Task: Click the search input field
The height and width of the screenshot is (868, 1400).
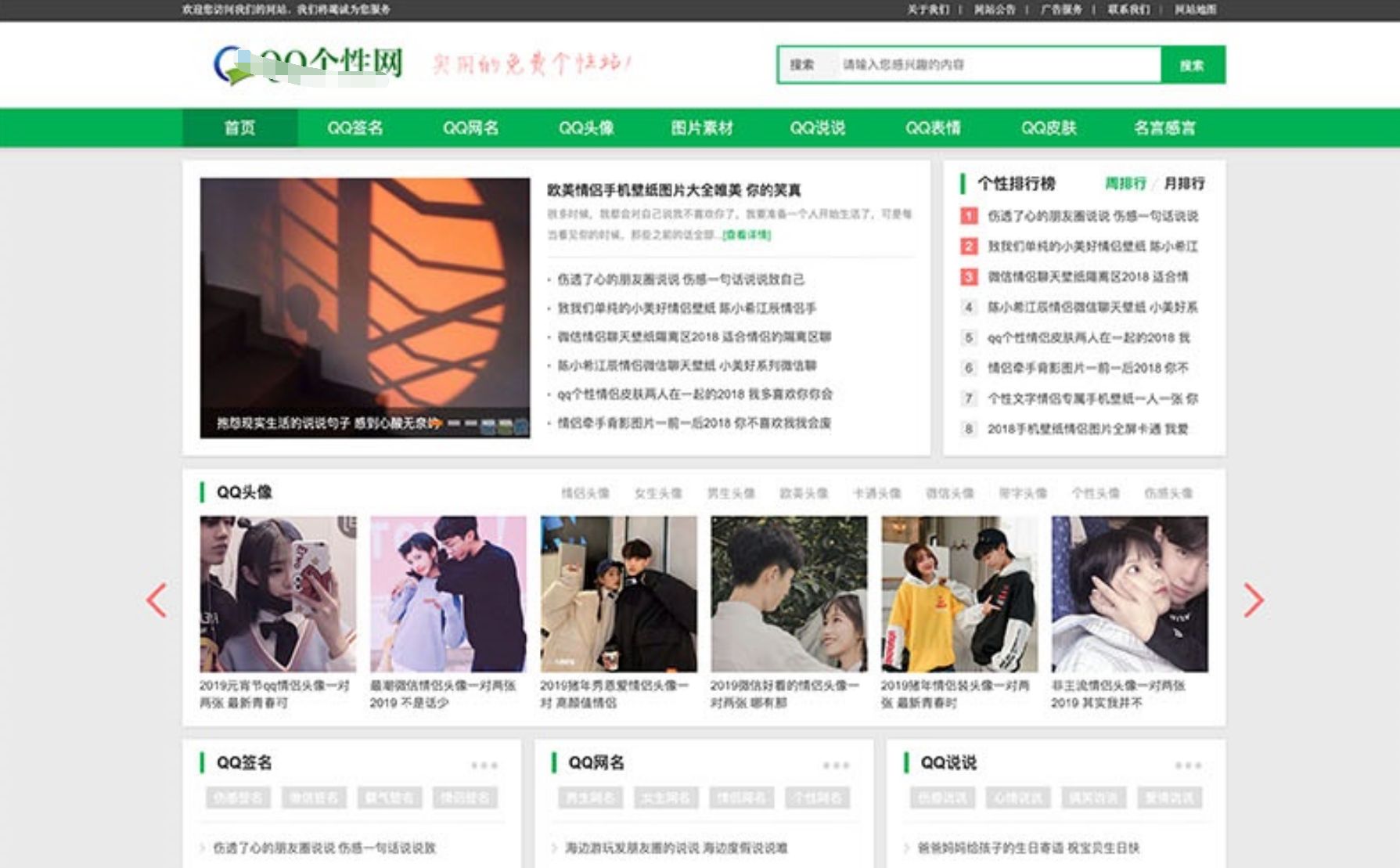Action: [x=994, y=65]
